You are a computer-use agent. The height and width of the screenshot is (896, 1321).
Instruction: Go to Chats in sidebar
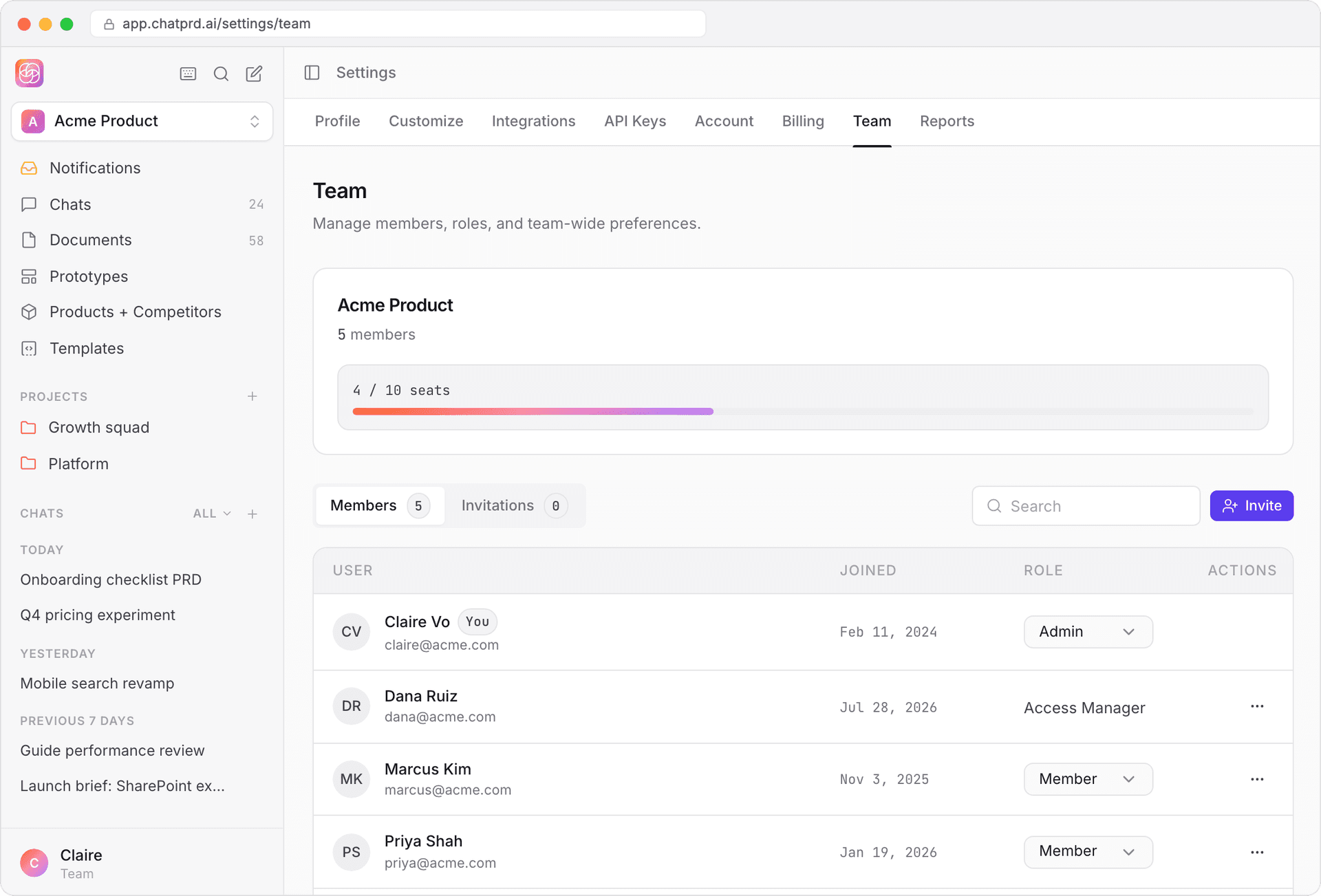coord(142,204)
